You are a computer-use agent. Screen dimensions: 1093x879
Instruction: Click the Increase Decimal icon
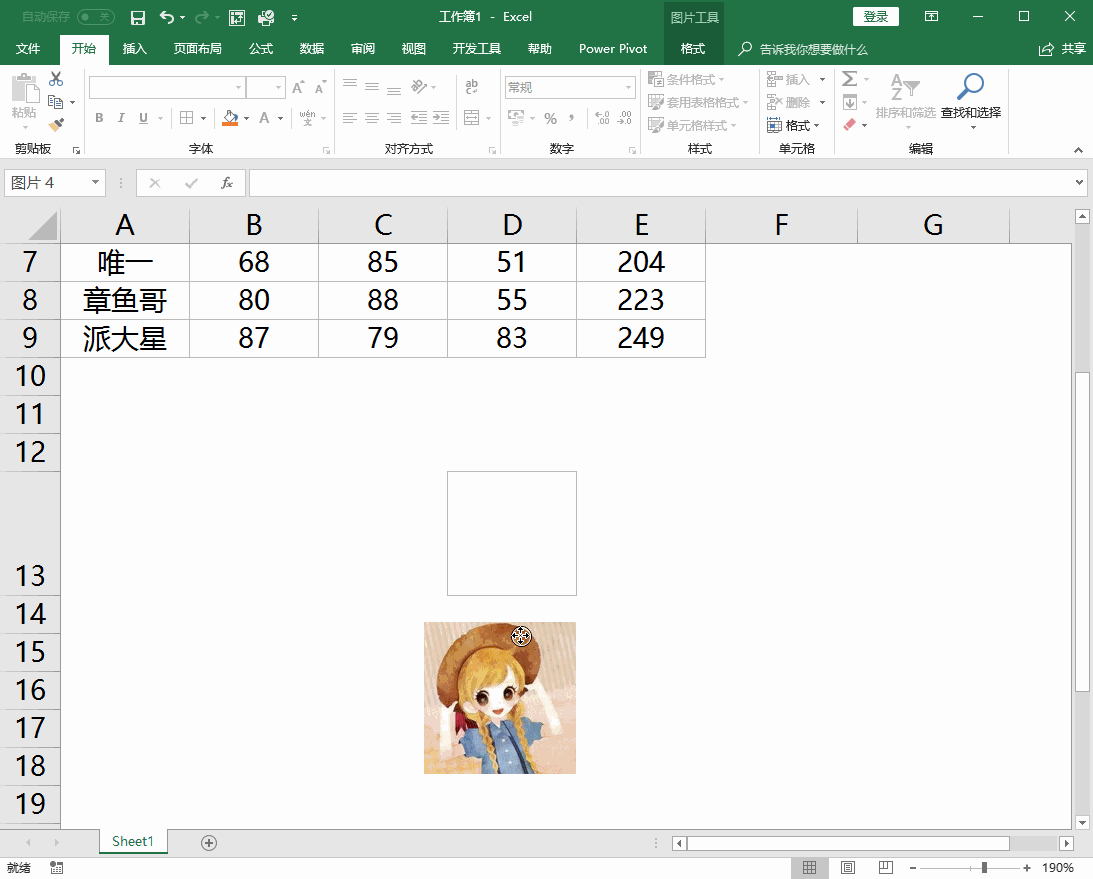point(602,118)
